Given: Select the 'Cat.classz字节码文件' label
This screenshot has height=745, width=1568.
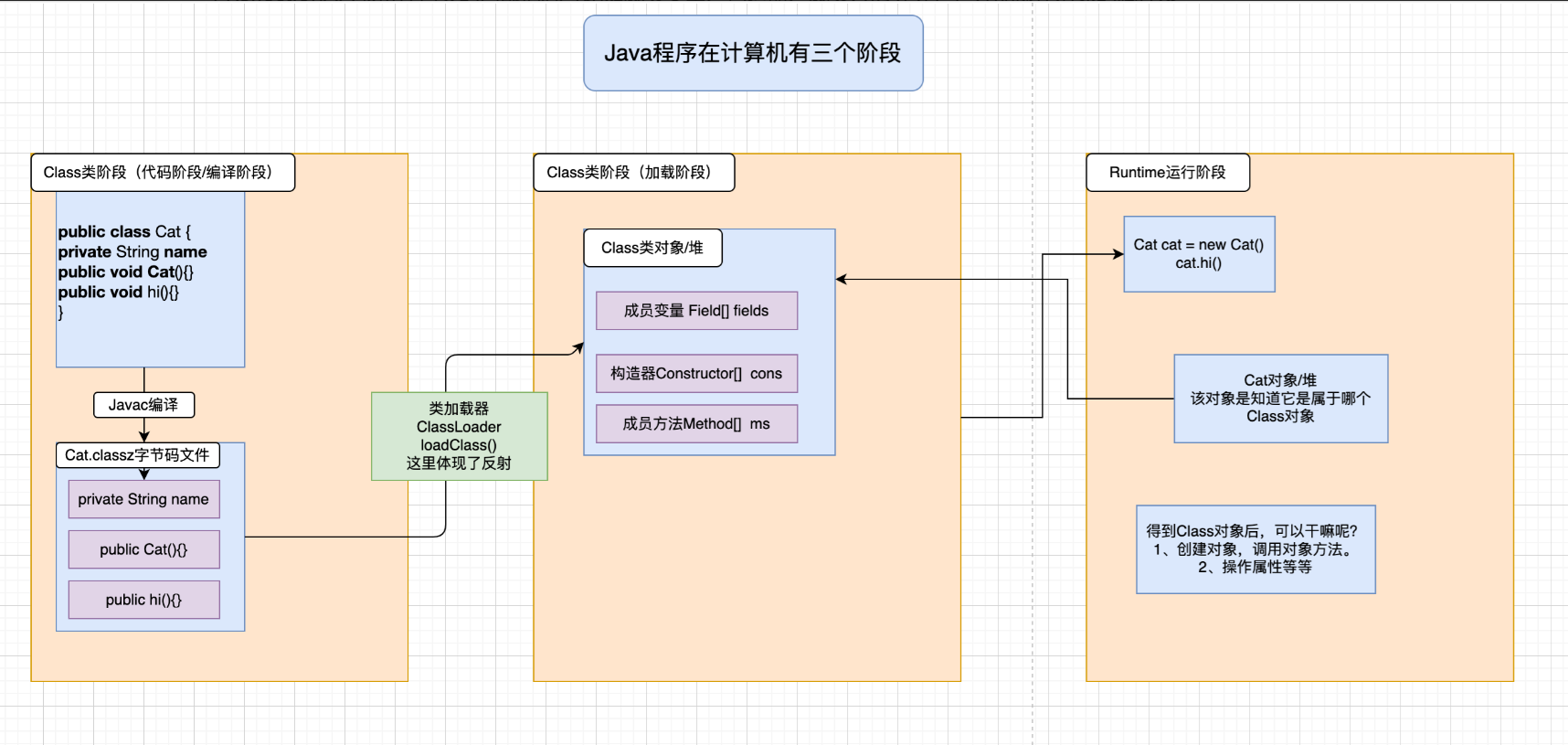Looking at the screenshot, I should coord(138,455).
